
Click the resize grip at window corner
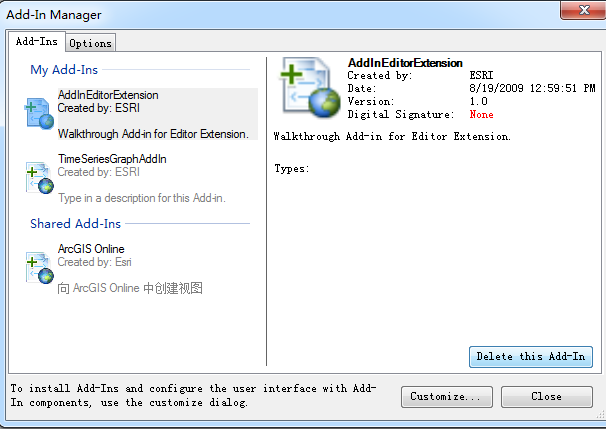tap(600, 416)
